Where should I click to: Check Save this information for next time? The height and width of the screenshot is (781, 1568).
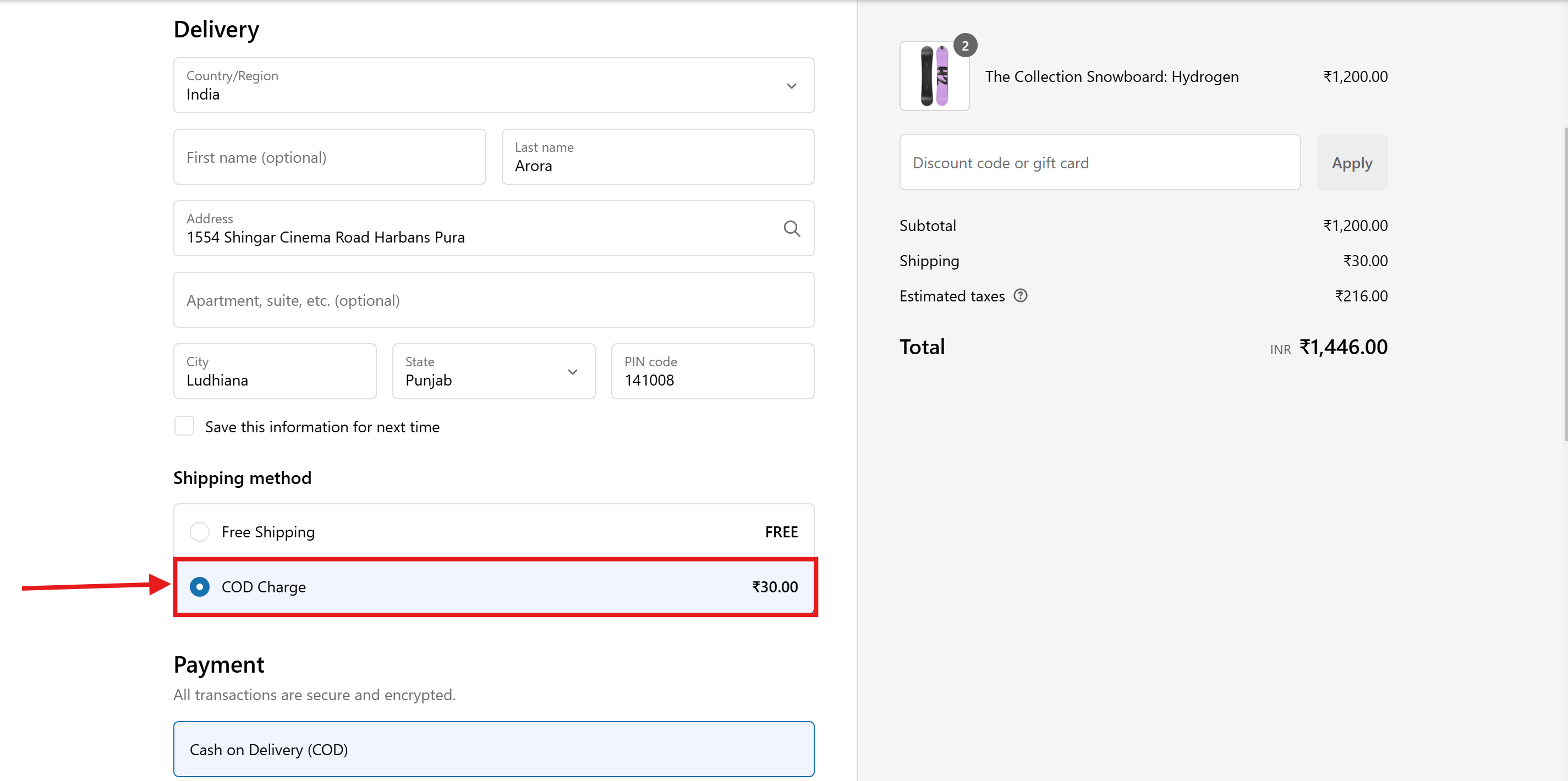[x=184, y=426]
